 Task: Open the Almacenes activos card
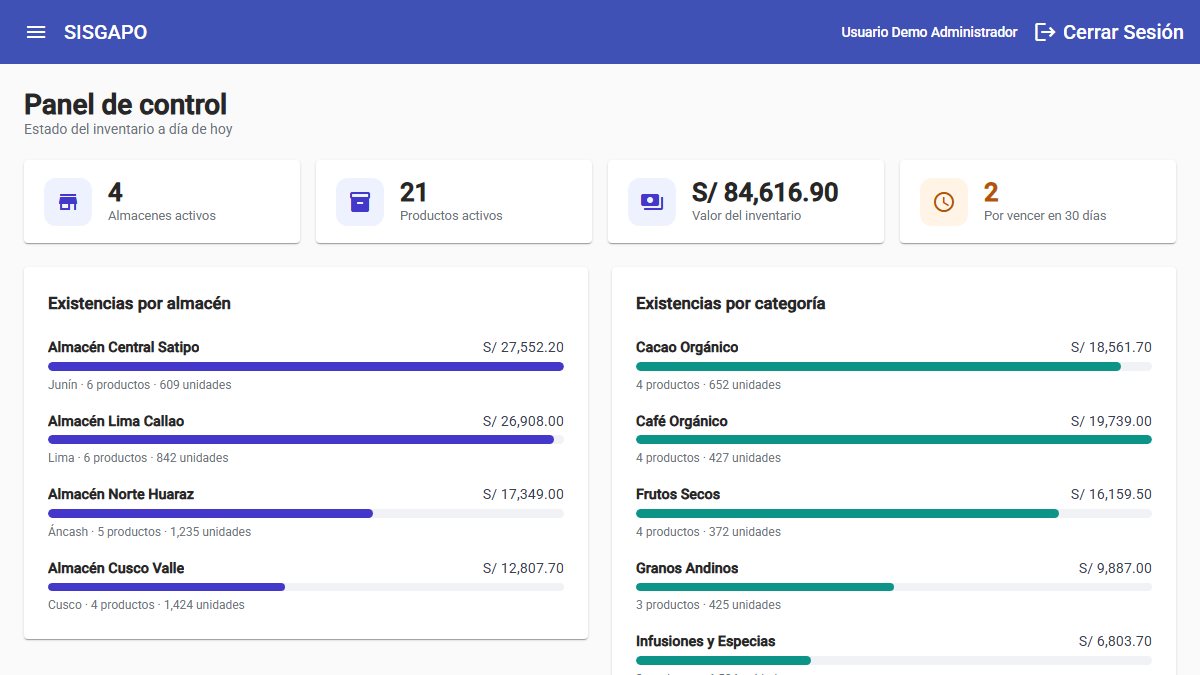(162, 201)
